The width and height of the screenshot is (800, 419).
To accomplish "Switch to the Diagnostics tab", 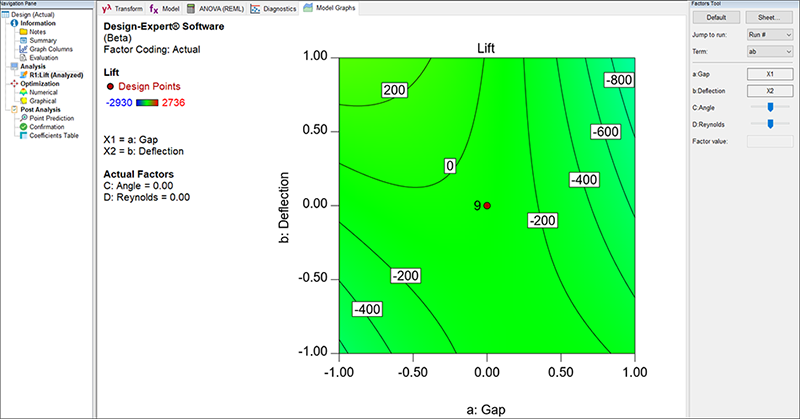I will pos(273,8).
